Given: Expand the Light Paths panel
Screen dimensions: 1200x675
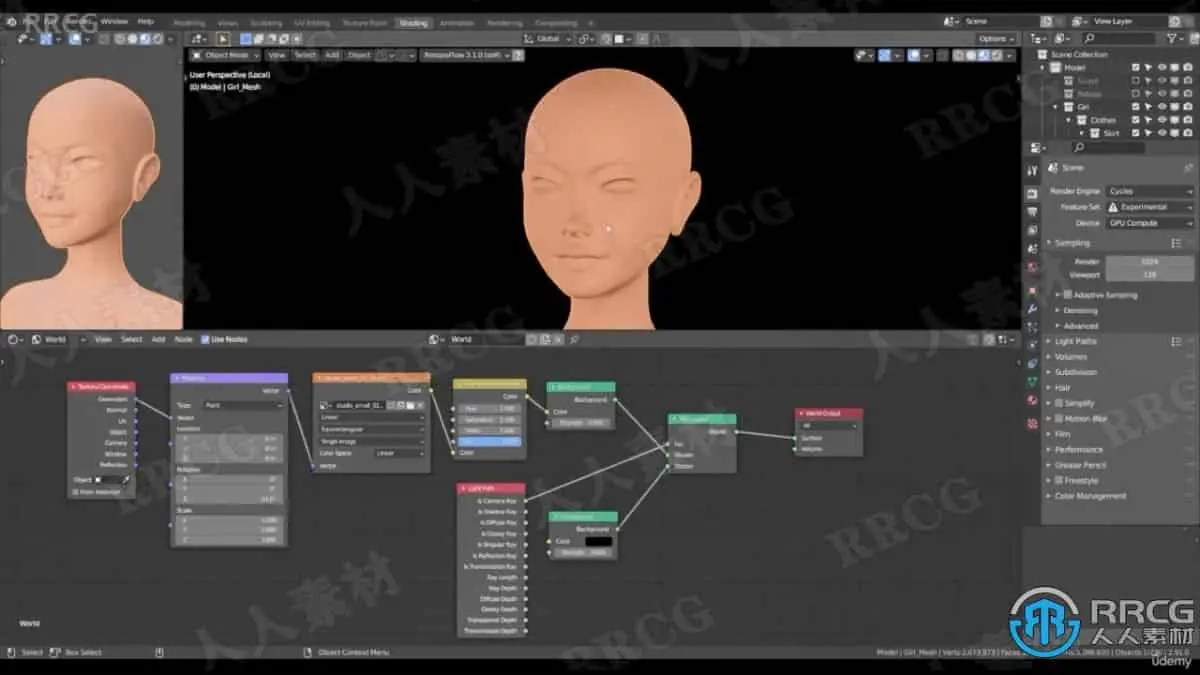Looking at the screenshot, I should [1076, 341].
